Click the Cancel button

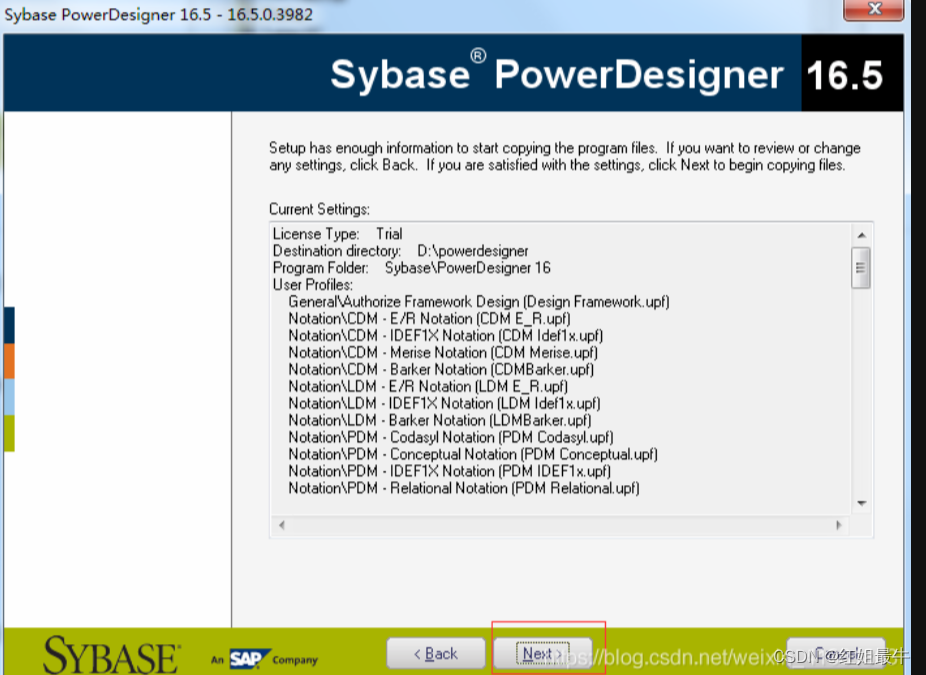point(836,652)
